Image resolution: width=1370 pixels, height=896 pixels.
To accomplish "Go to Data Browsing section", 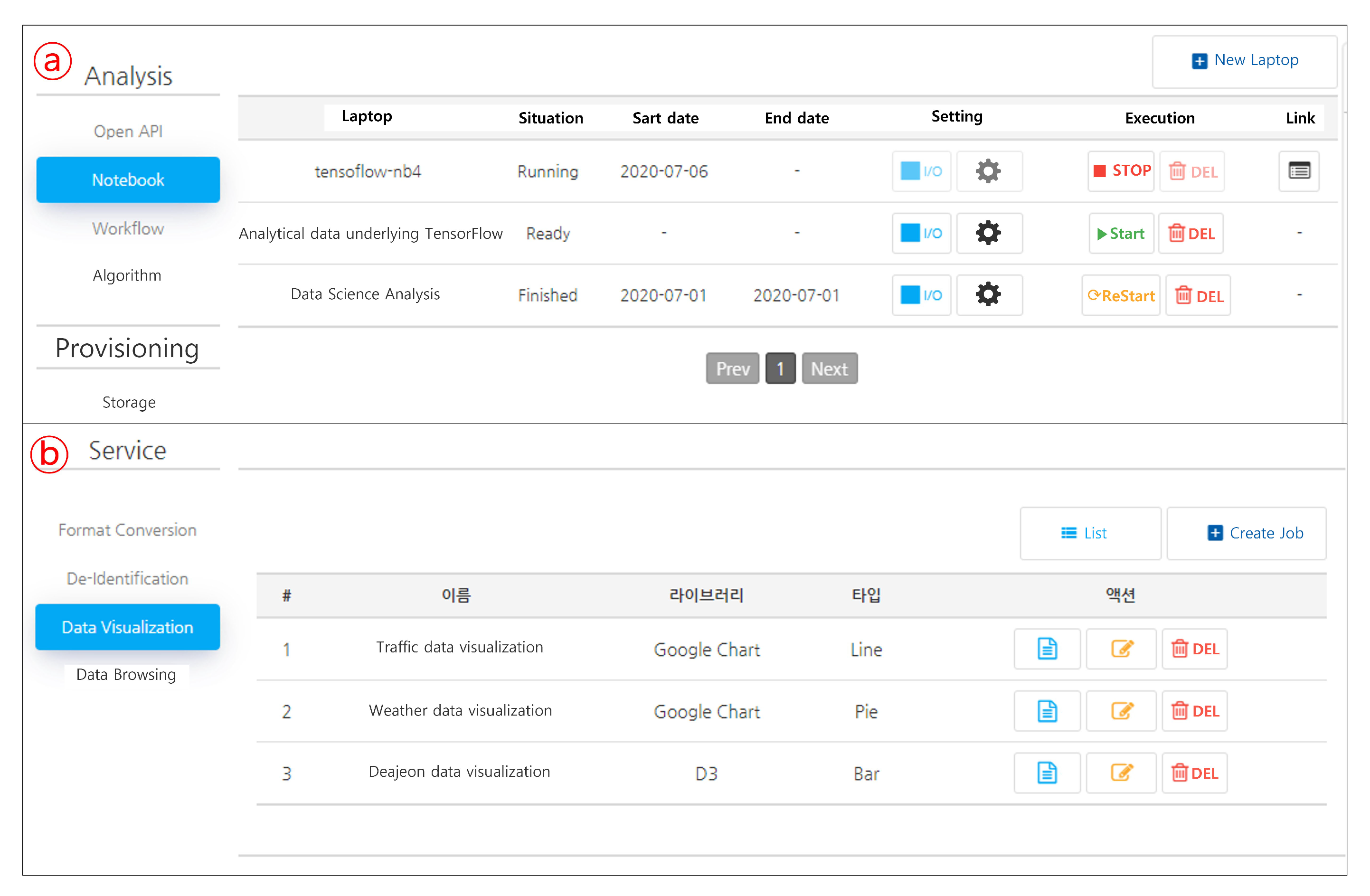I will (x=127, y=674).
